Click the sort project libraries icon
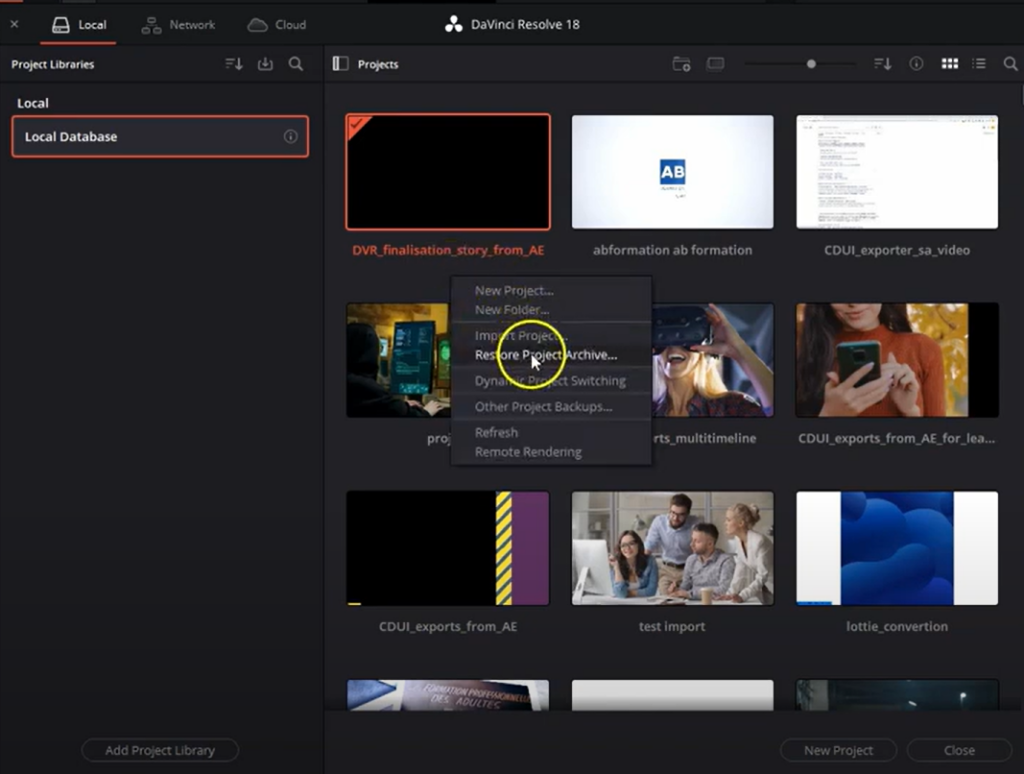 pyautogui.click(x=233, y=64)
